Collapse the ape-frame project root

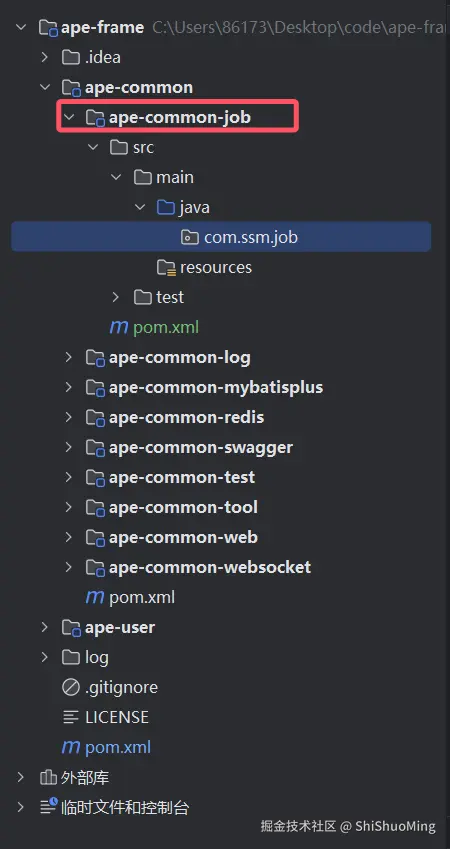(x=21, y=27)
